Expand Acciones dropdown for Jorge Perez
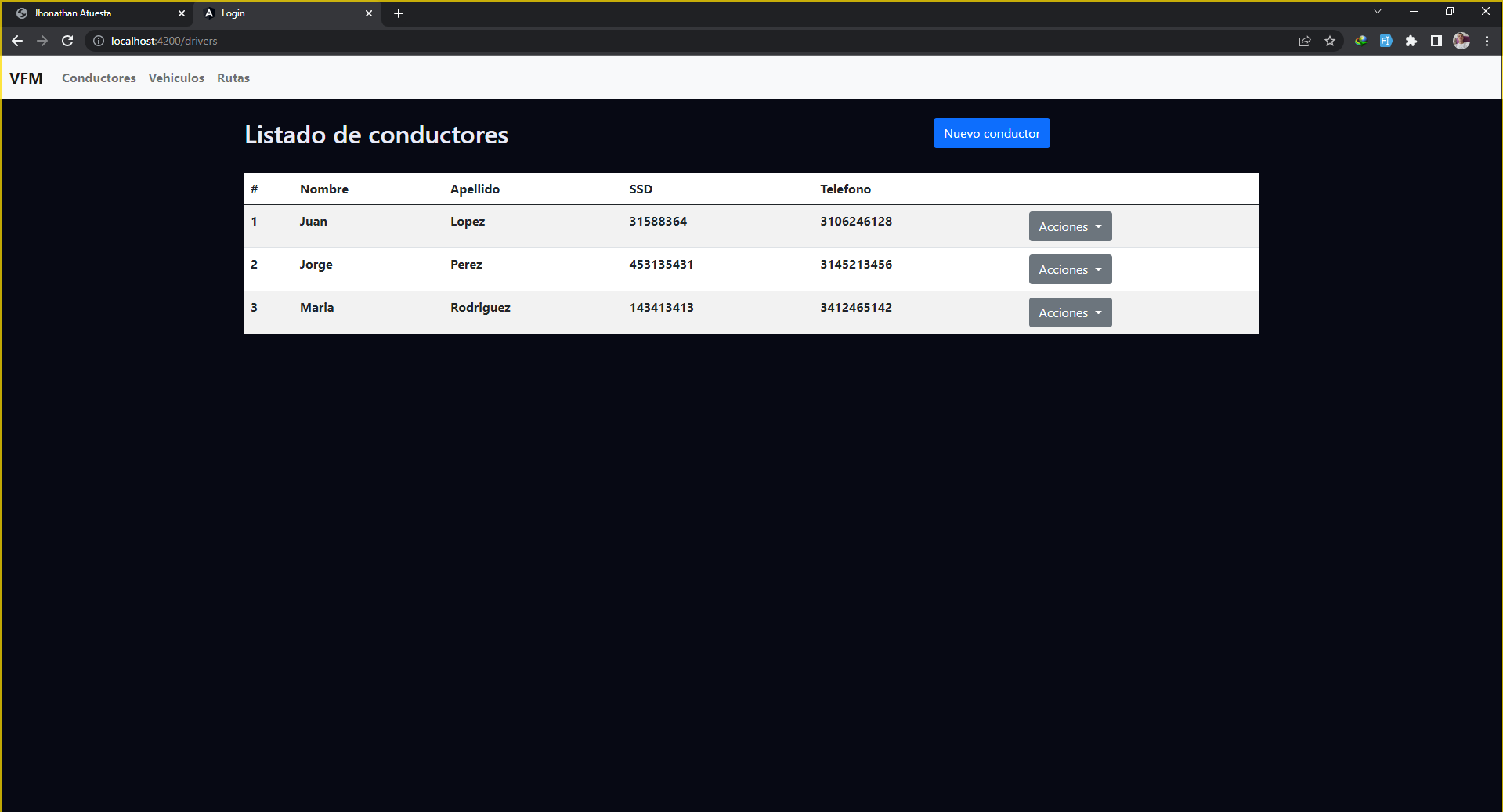The width and height of the screenshot is (1503, 812). (x=1070, y=269)
